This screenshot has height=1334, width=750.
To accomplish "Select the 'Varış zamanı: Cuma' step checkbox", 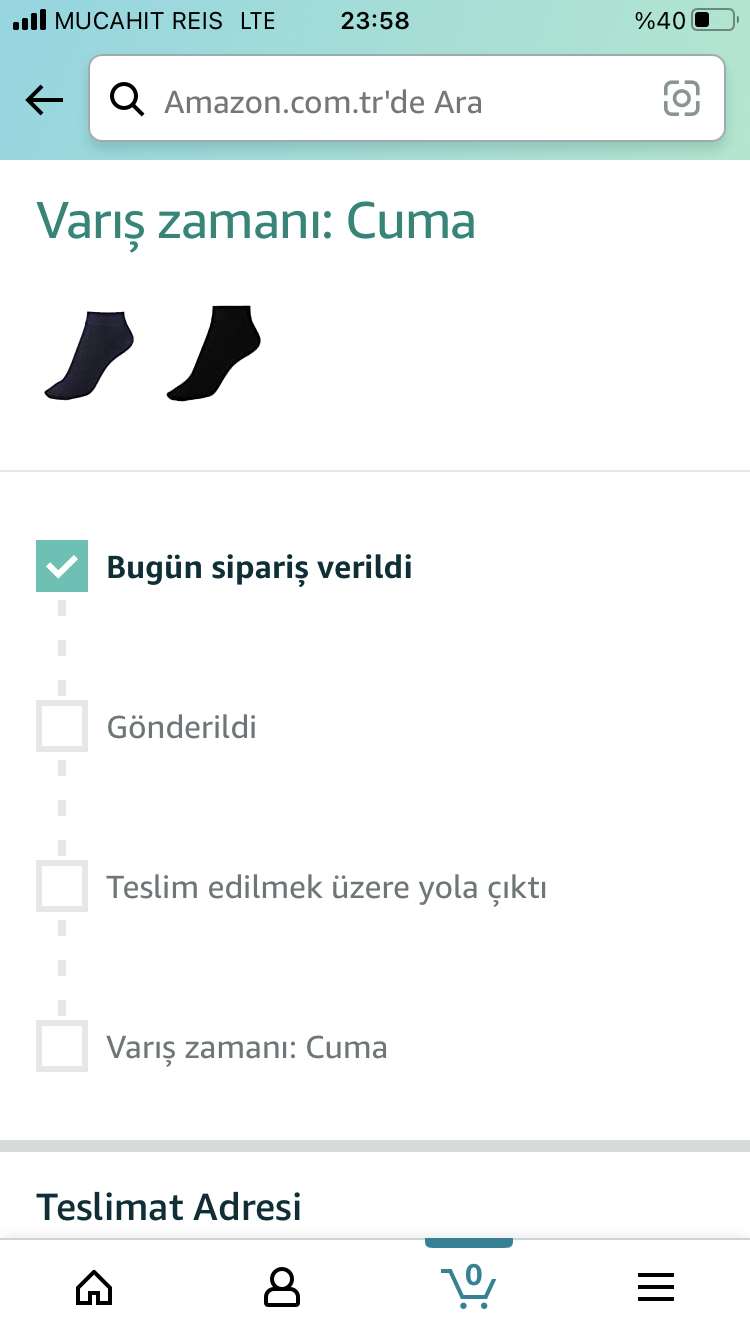I will [62, 1046].
